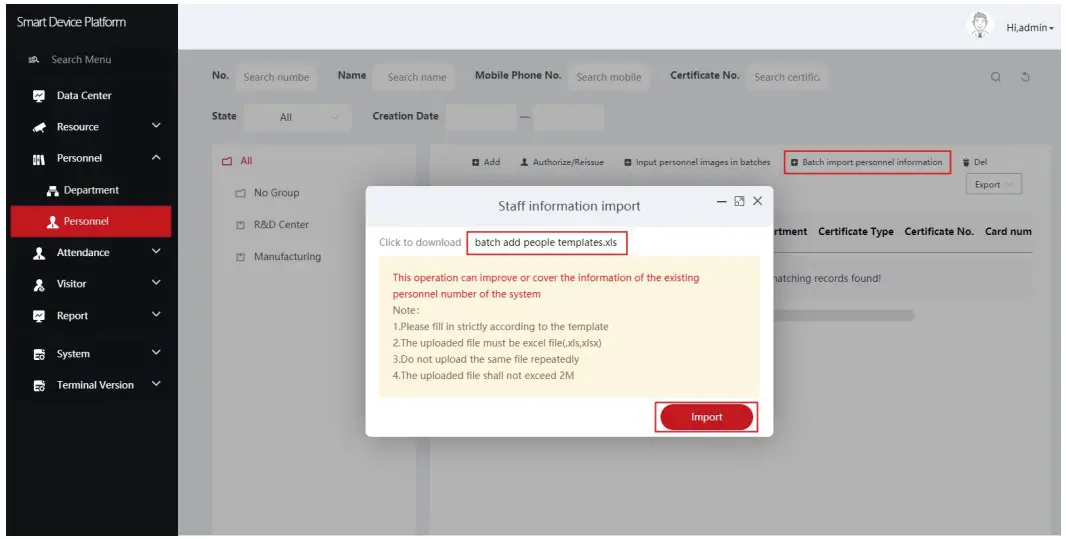Click the Visitor person icon
Viewport: 1066px width, 539px height.
click(39, 285)
